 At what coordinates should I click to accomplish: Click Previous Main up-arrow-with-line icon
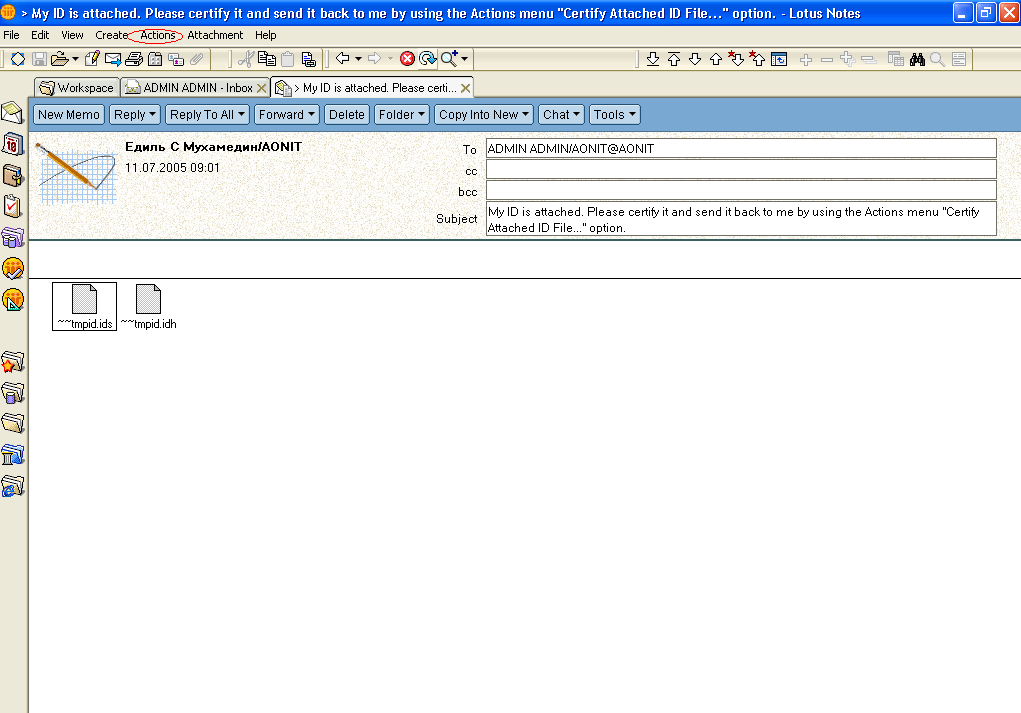[674, 59]
